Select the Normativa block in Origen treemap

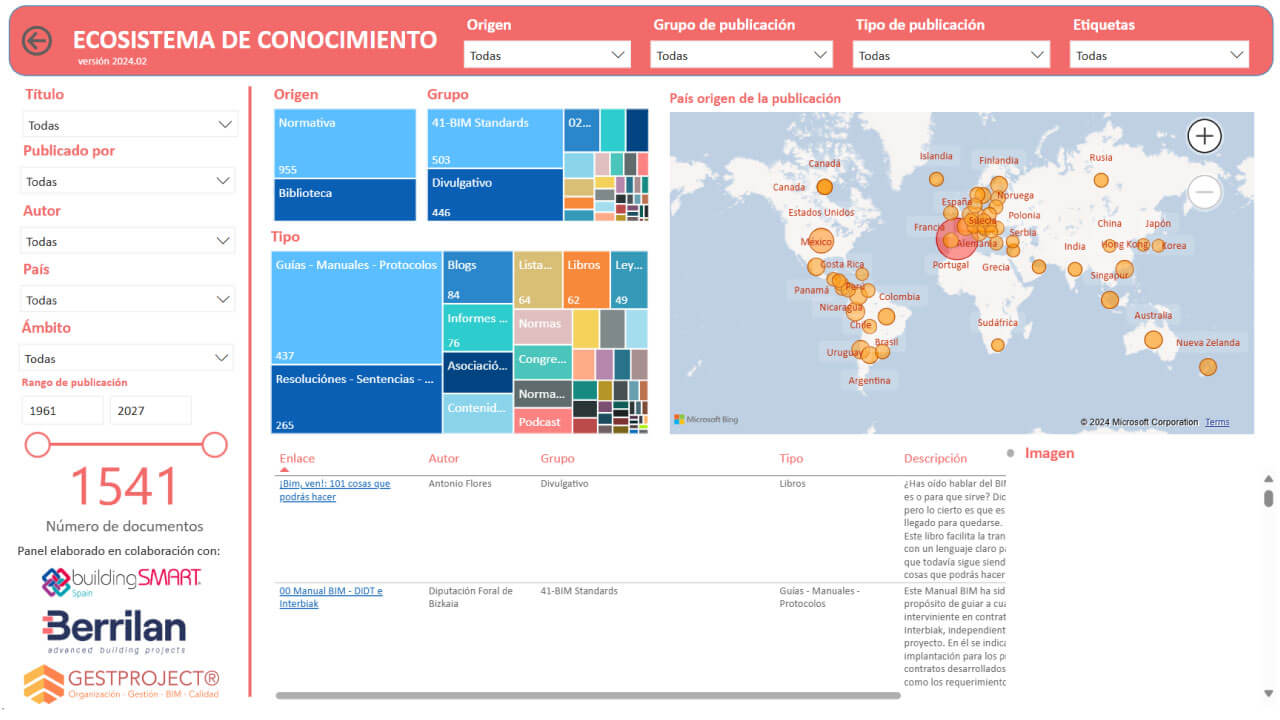coord(345,144)
